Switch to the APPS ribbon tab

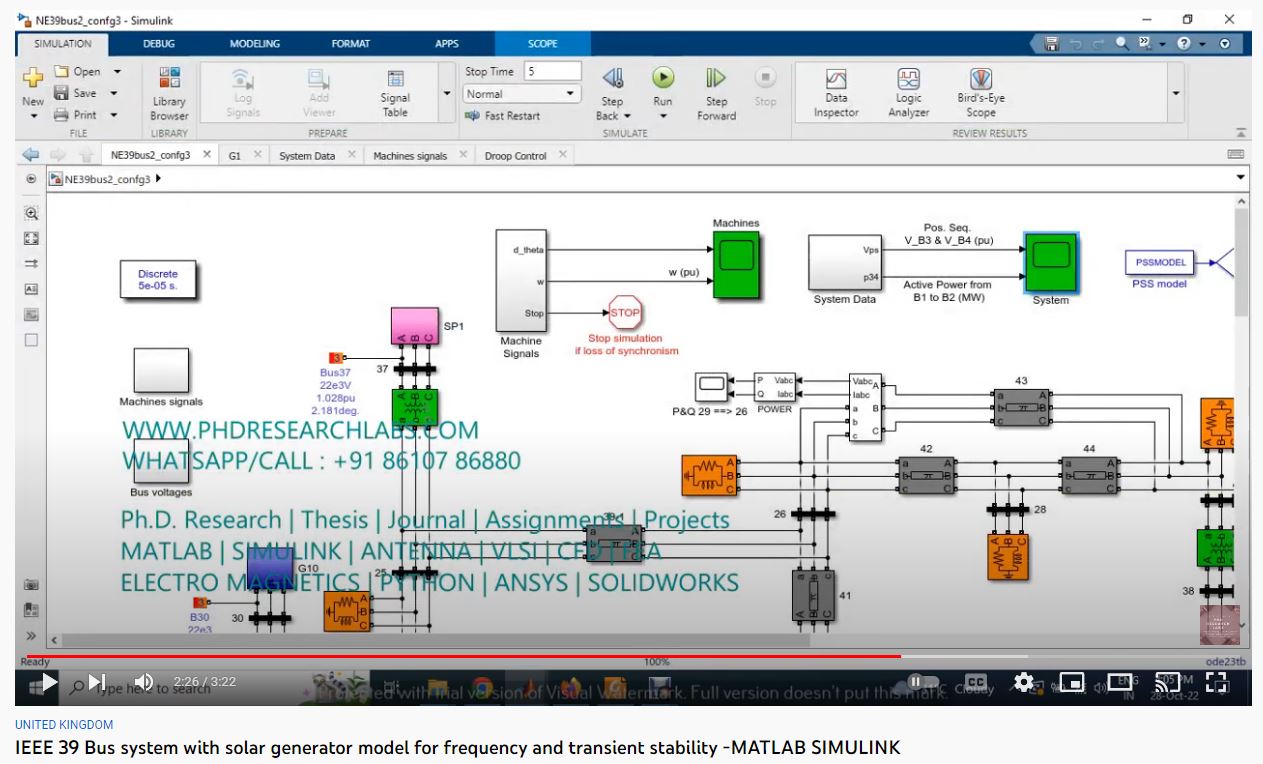446,44
